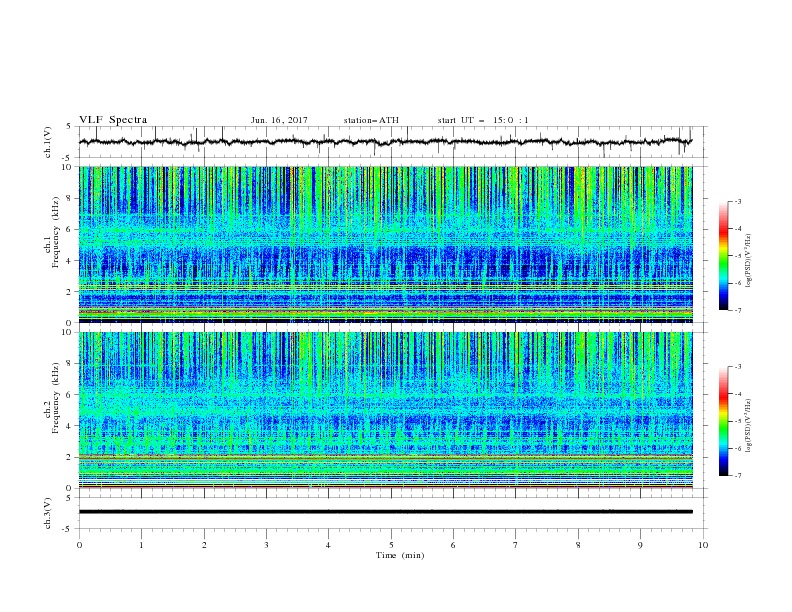Click the ch.2 color bar "log(PSD)(V²/Hz)" label
This screenshot has height=612, width=792.
coord(749,426)
